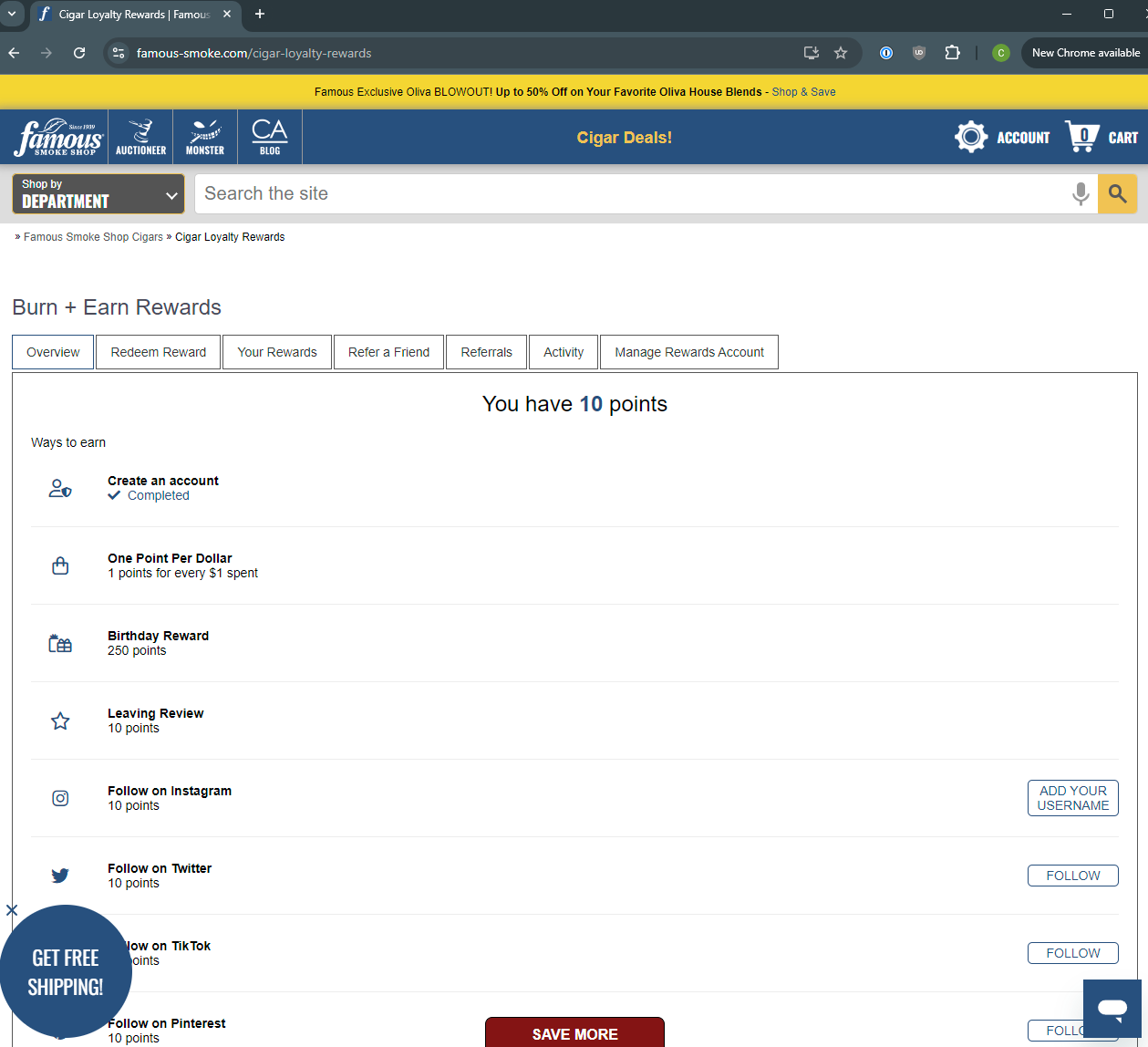This screenshot has height=1047, width=1148.
Task: Open the chat widget icon
Action: pyautogui.click(x=1112, y=1009)
